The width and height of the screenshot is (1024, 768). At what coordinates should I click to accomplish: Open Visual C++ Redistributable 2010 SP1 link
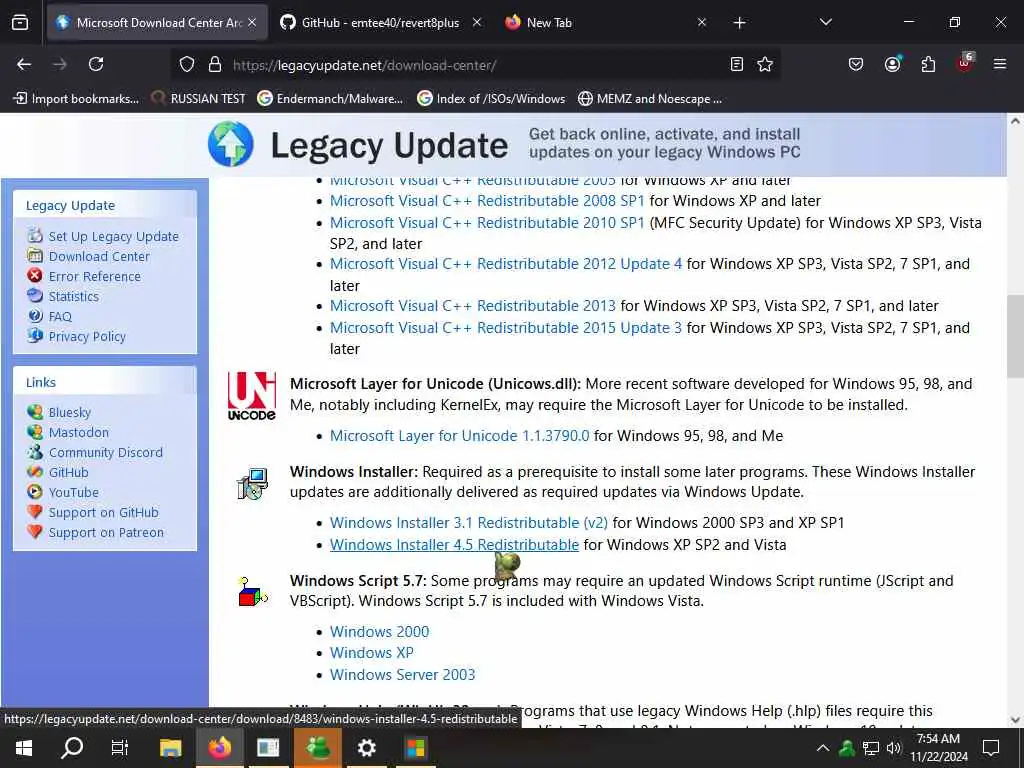487,223
